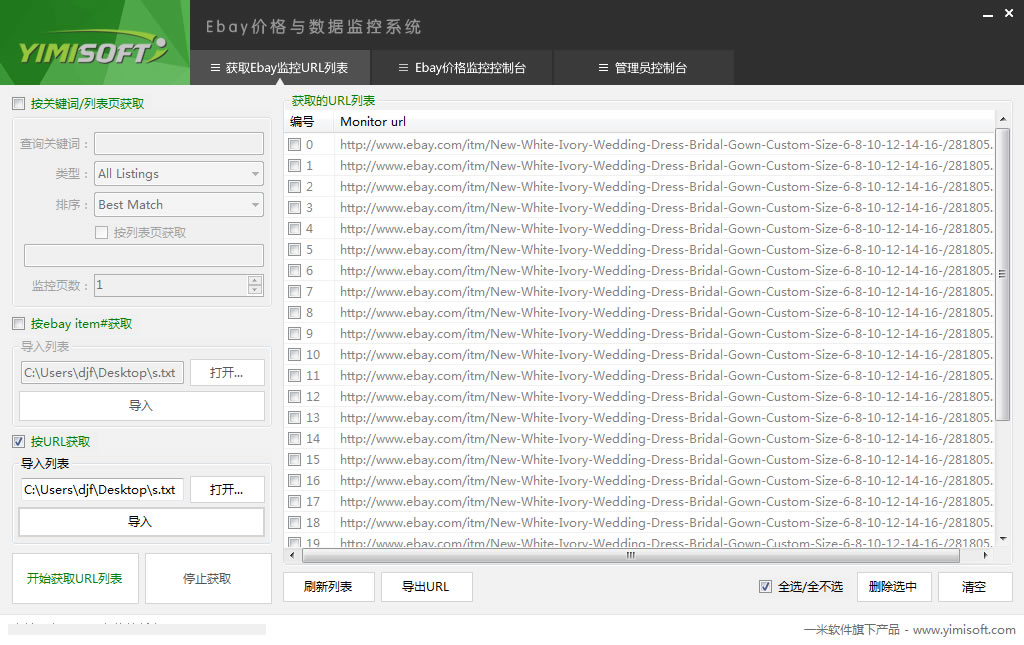Click the 停止获取 button
The image size is (1024, 645).
[208, 578]
